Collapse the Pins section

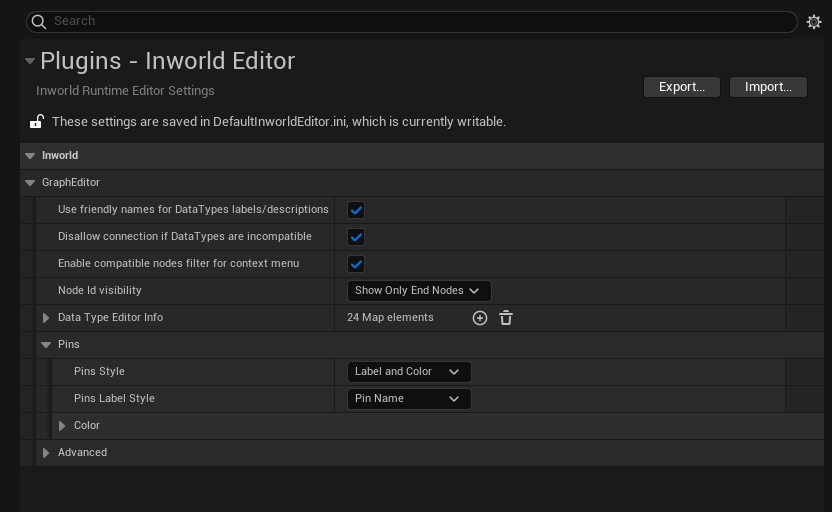point(46,345)
